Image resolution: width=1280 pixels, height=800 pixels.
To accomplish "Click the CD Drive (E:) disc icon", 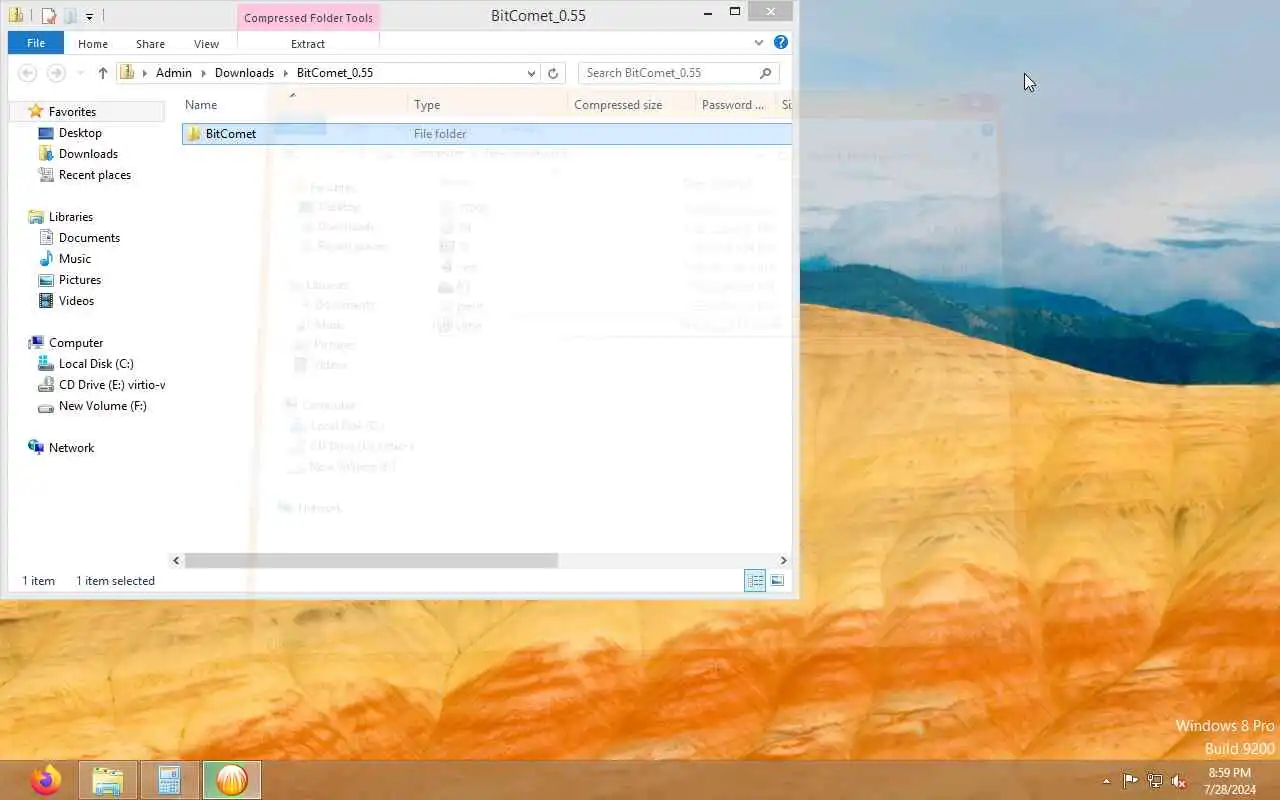I will 45,385.
